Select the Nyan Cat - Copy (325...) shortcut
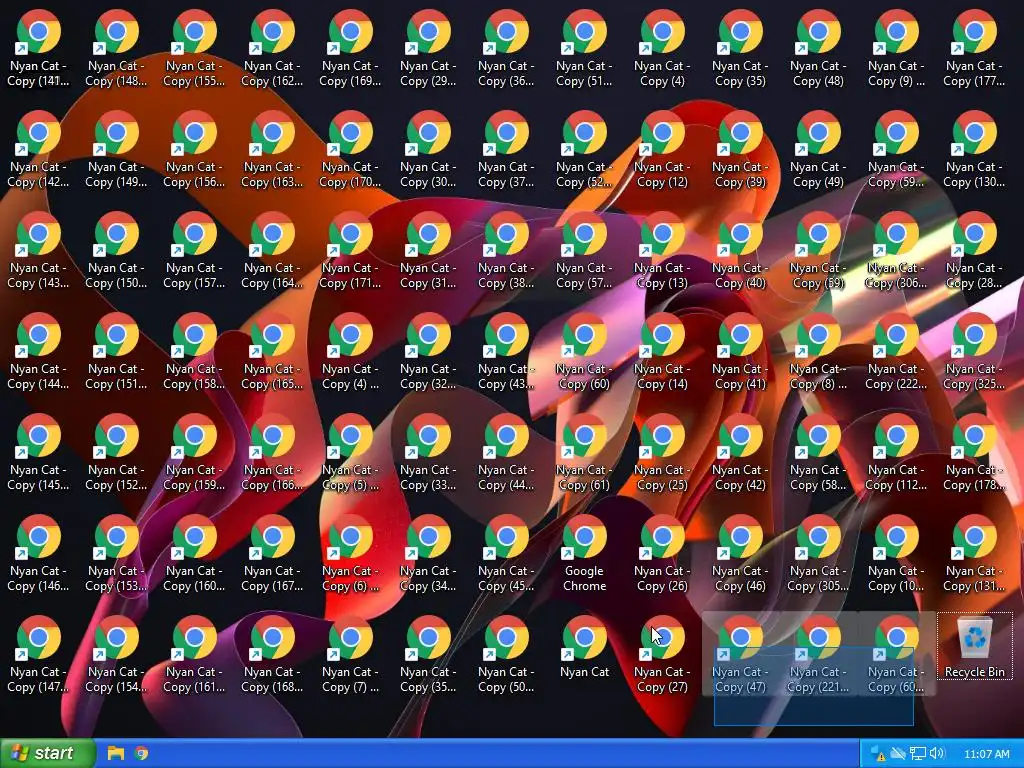Screen dimensions: 1024x768 [x=974, y=351]
